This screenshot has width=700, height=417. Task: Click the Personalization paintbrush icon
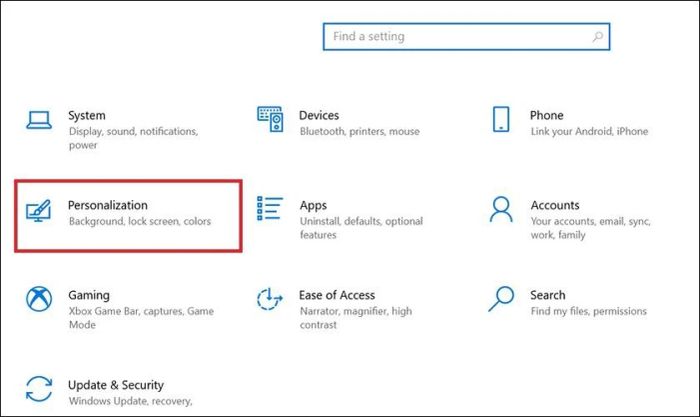point(39,210)
